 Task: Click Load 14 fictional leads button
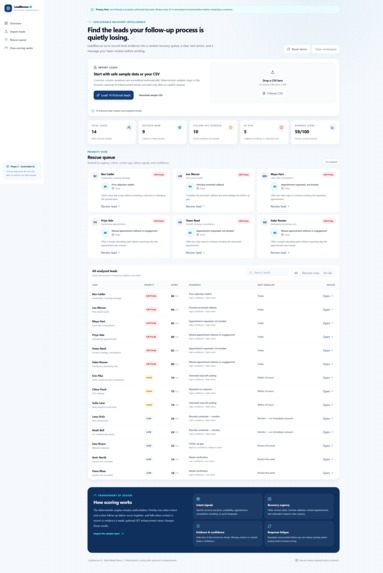[x=114, y=95]
